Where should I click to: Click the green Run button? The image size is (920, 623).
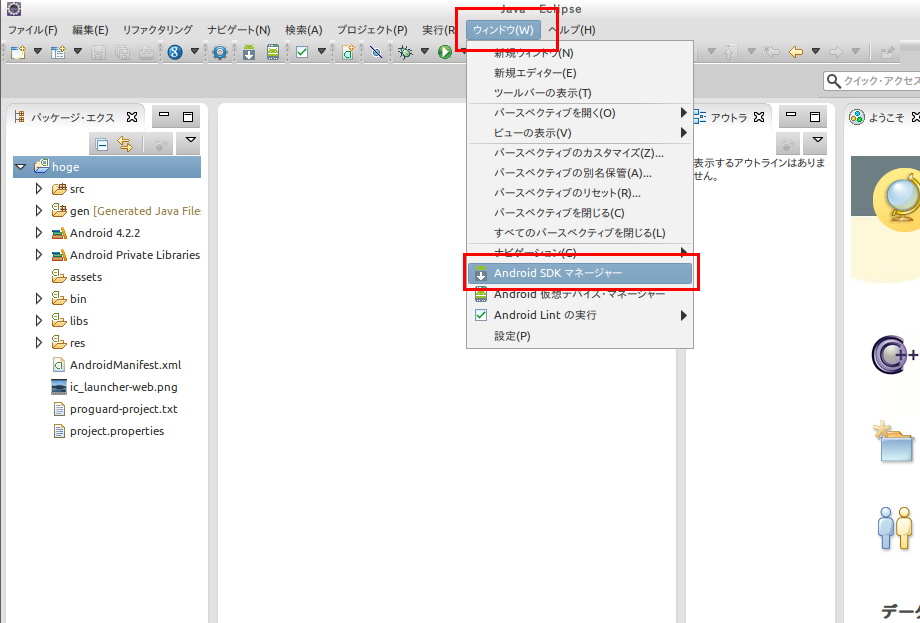point(445,52)
